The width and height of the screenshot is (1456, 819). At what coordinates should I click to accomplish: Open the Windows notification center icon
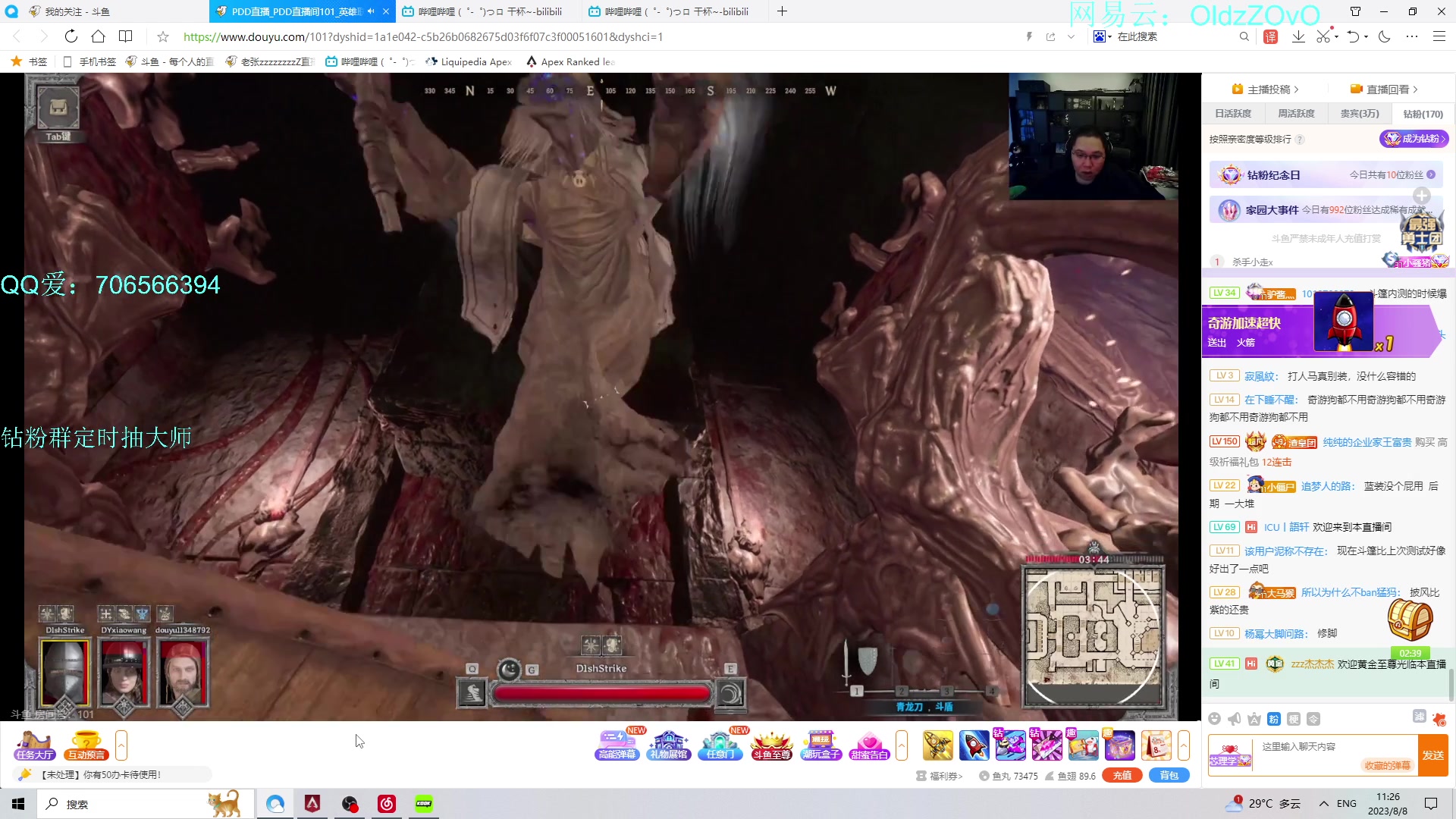pyautogui.click(x=1431, y=804)
